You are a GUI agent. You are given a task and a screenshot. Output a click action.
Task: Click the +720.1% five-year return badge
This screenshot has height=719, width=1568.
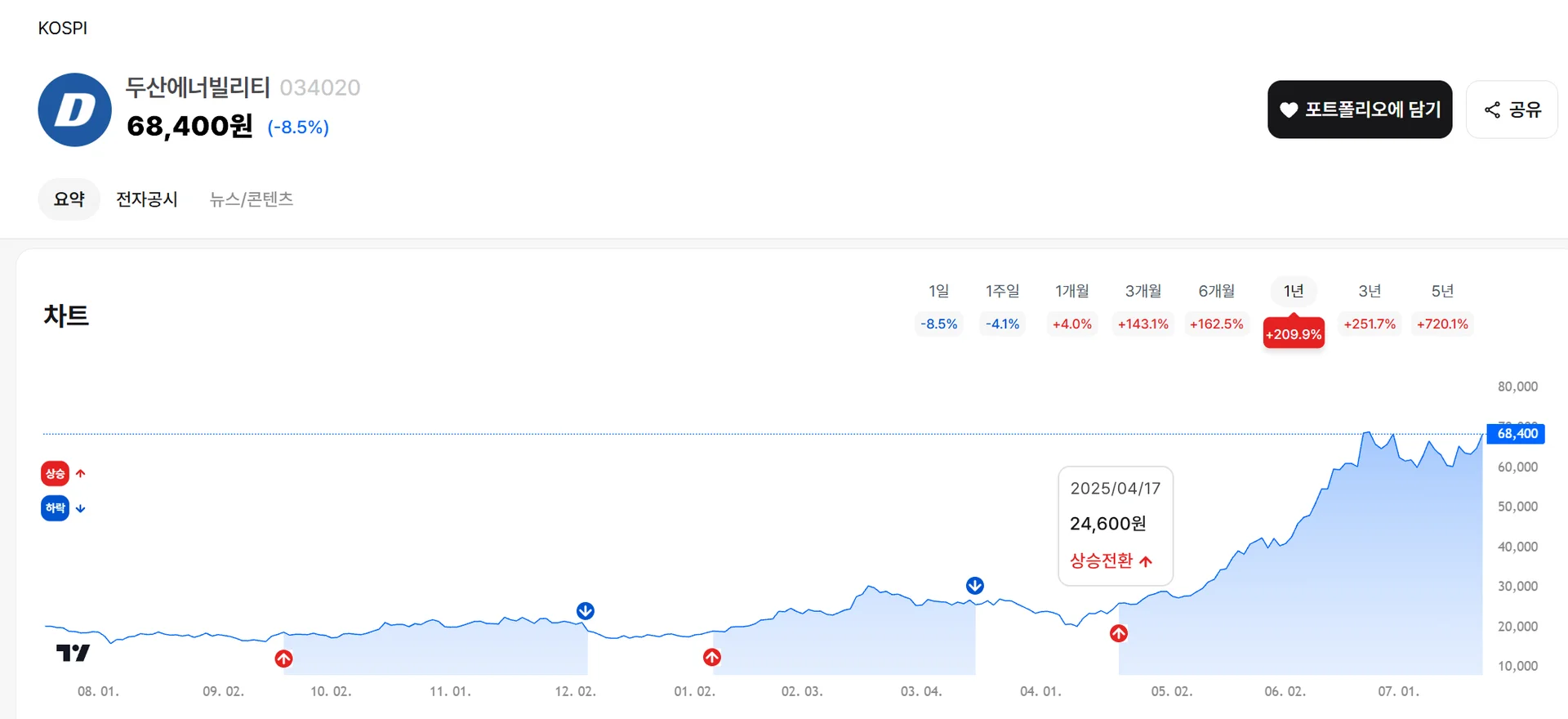pyautogui.click(x=1441, y=324)
